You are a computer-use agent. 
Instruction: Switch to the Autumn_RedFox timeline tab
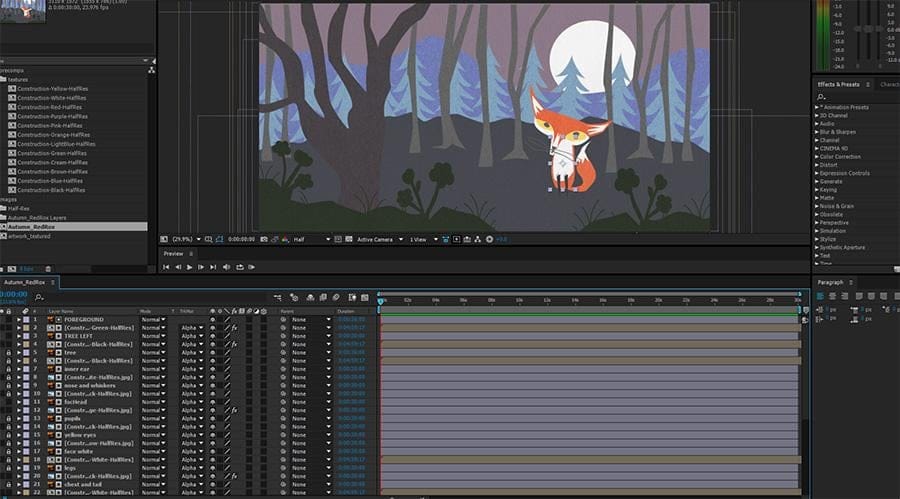point(25,283)
